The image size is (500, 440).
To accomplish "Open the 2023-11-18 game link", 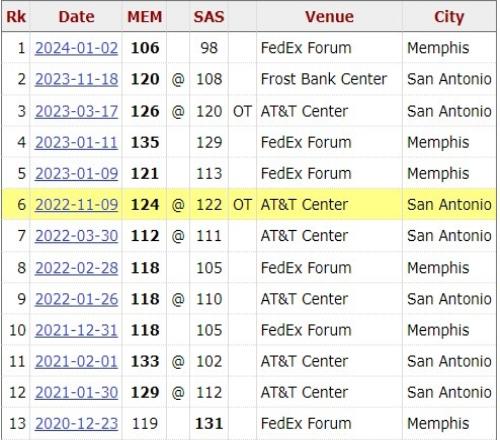I will pos(76,79).
